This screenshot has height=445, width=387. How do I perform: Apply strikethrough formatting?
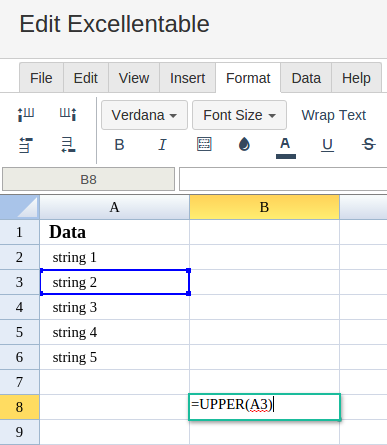pyautogui.click(x=369, y=144)
